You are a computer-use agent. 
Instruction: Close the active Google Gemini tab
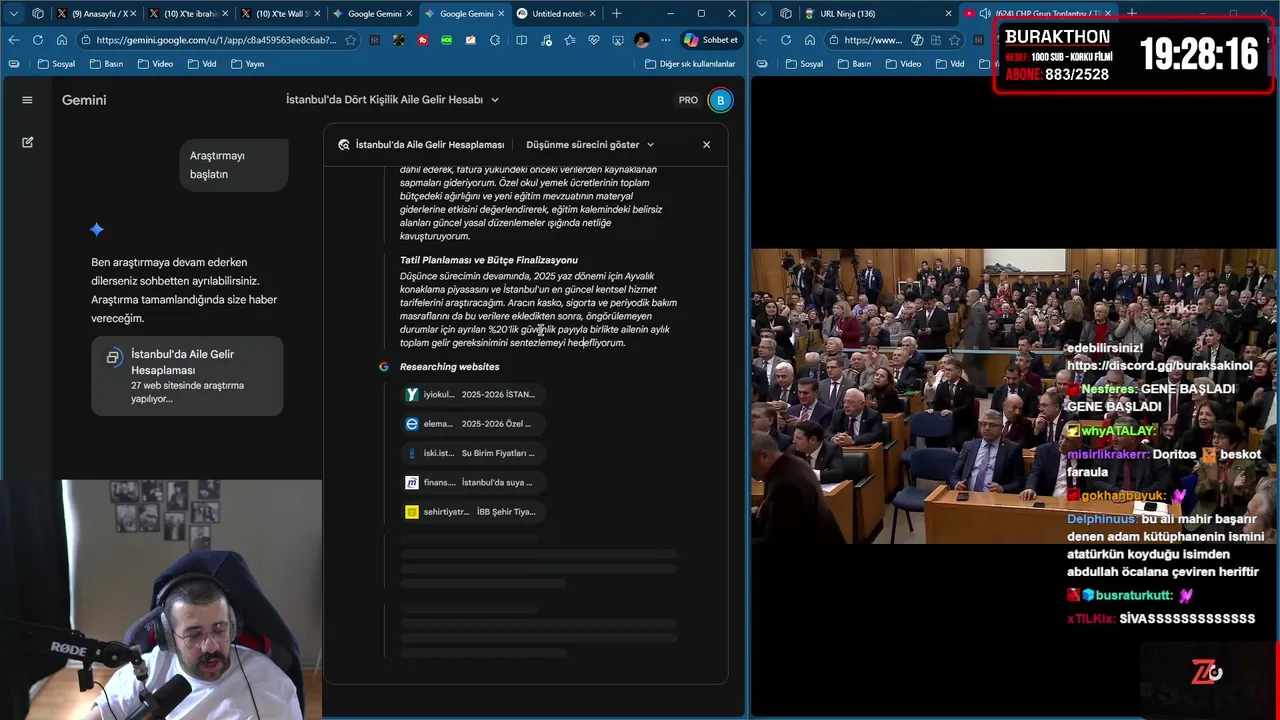[x=502, y=14]
